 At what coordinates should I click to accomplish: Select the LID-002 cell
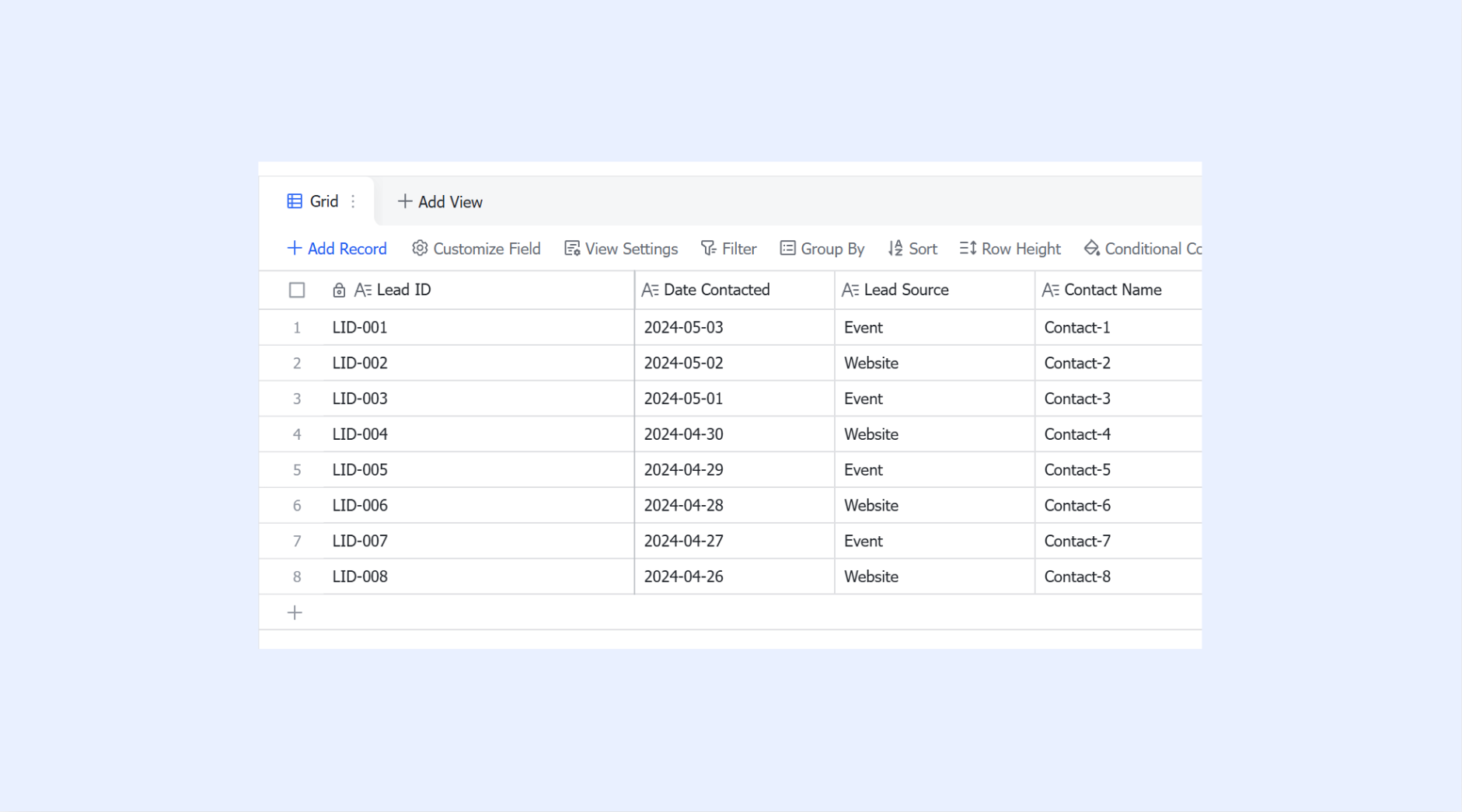tap(479, 363)
